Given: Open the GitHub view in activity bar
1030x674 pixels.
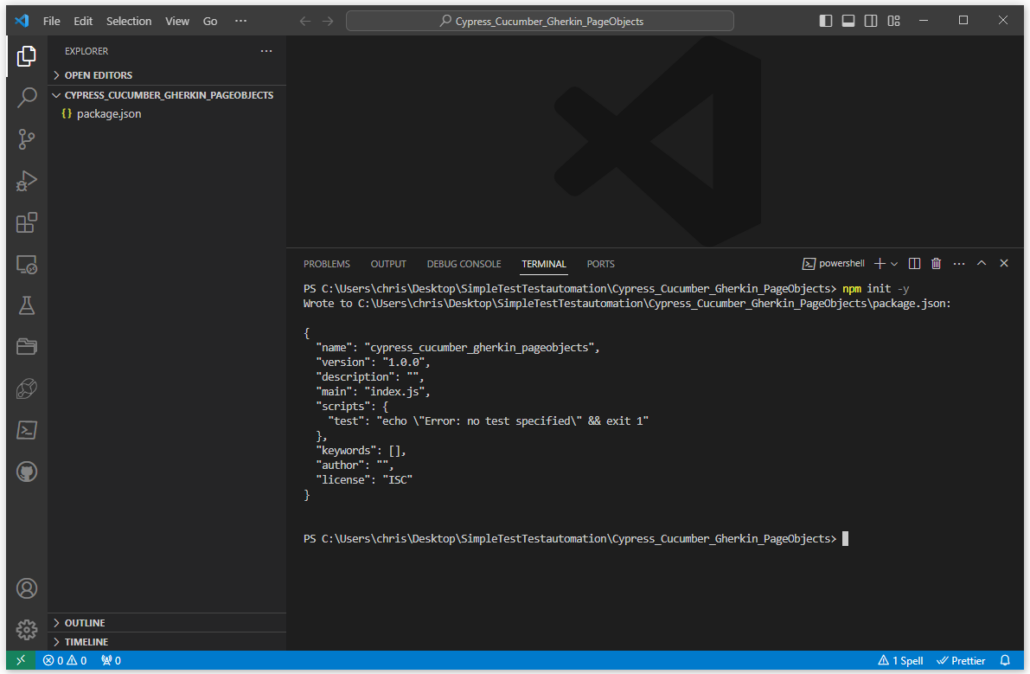Looking at the screenshot, I should (x=27, y=471).
